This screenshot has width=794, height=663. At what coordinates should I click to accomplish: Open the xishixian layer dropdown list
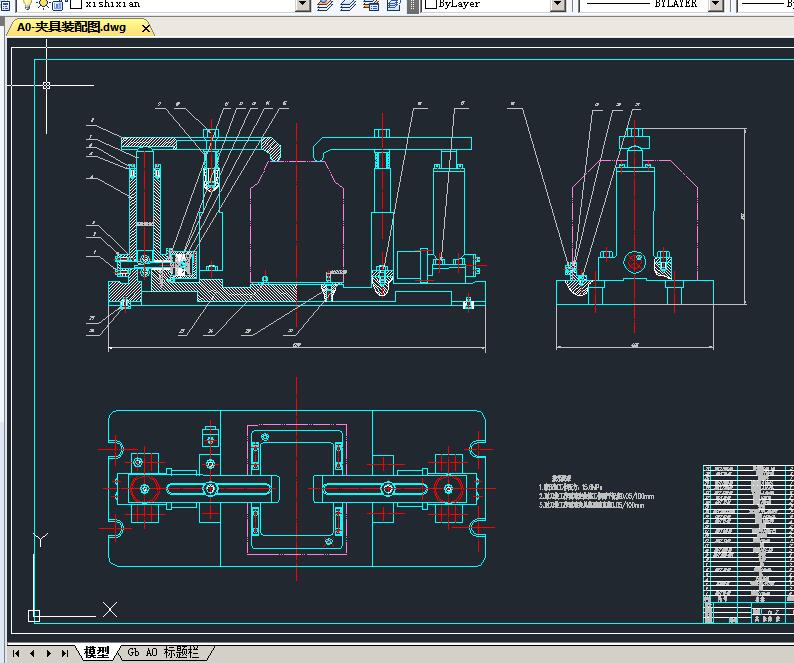coord(303,5)
